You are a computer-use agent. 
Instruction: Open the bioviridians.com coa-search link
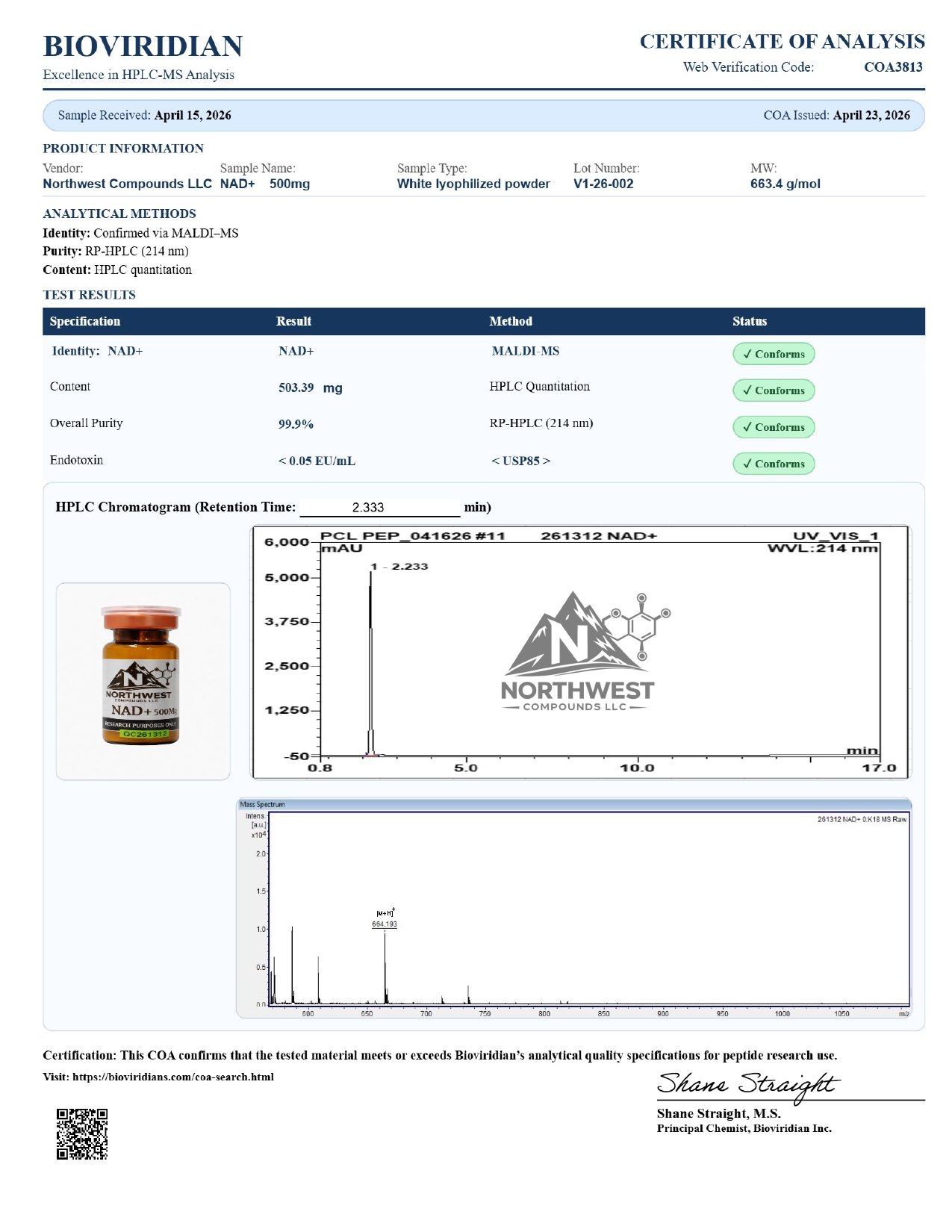173,1077
